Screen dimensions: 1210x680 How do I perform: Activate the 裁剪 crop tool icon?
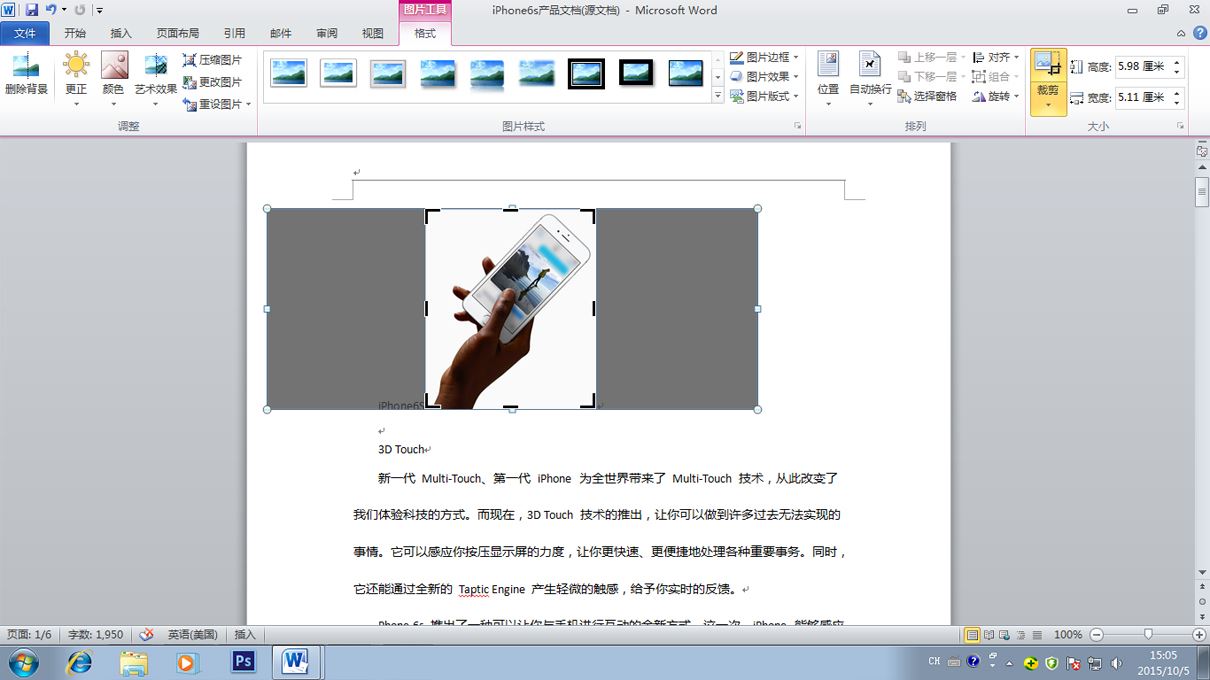pos(1048,65)
